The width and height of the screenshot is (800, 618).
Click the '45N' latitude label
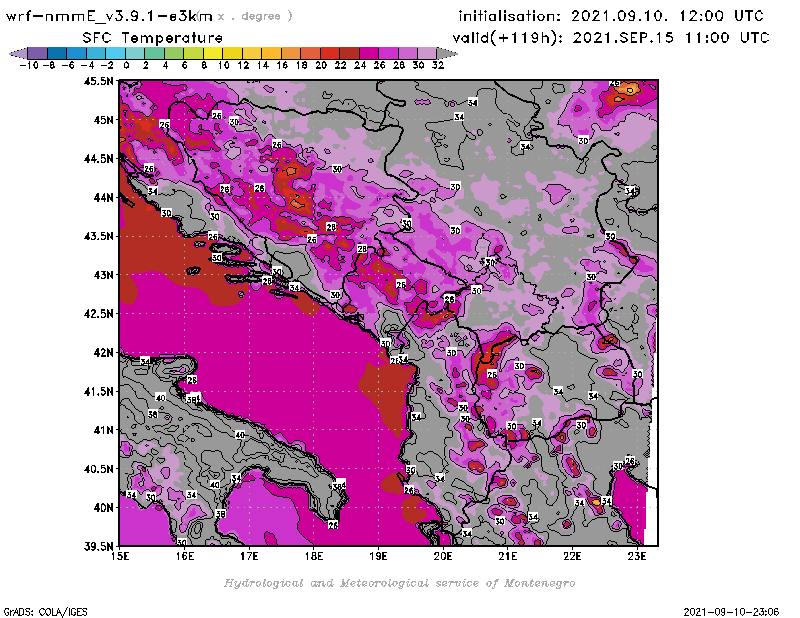tap(103, 120)
